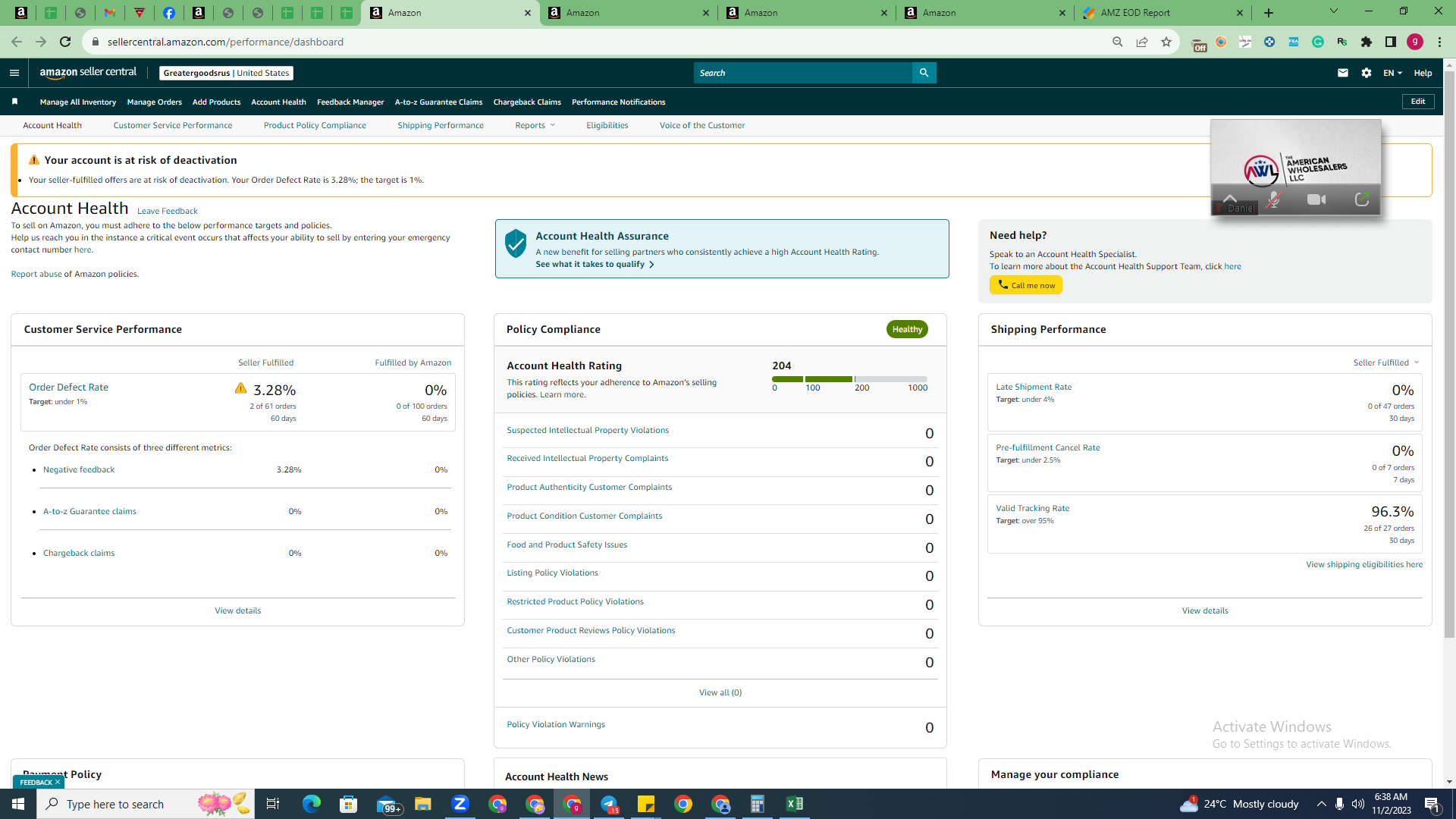The image size is (1456, 819).
Task: Click View all (0) under Policy Compliance
Action: [720, 692]
